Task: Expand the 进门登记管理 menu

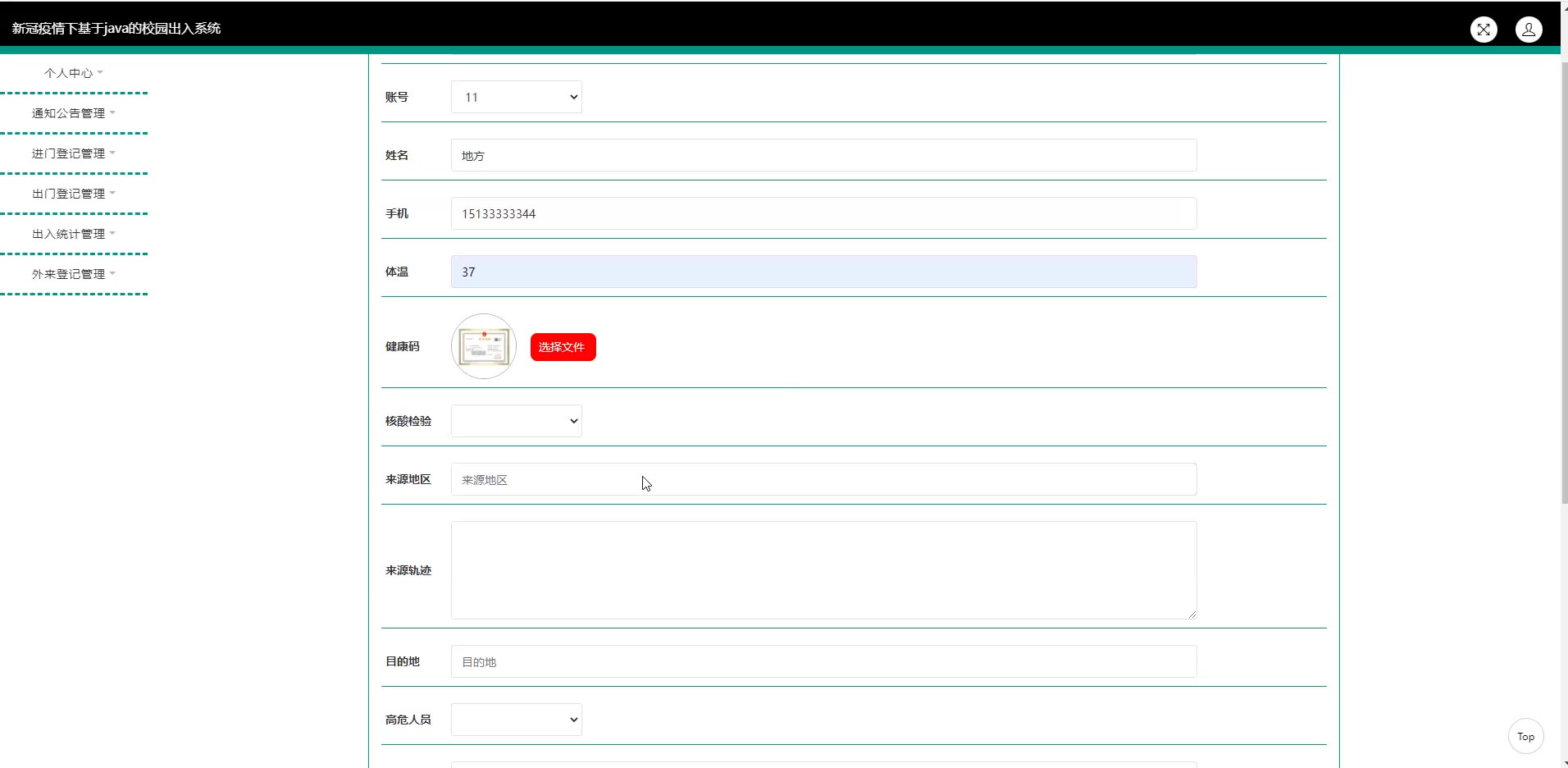Action: [74, 153]
